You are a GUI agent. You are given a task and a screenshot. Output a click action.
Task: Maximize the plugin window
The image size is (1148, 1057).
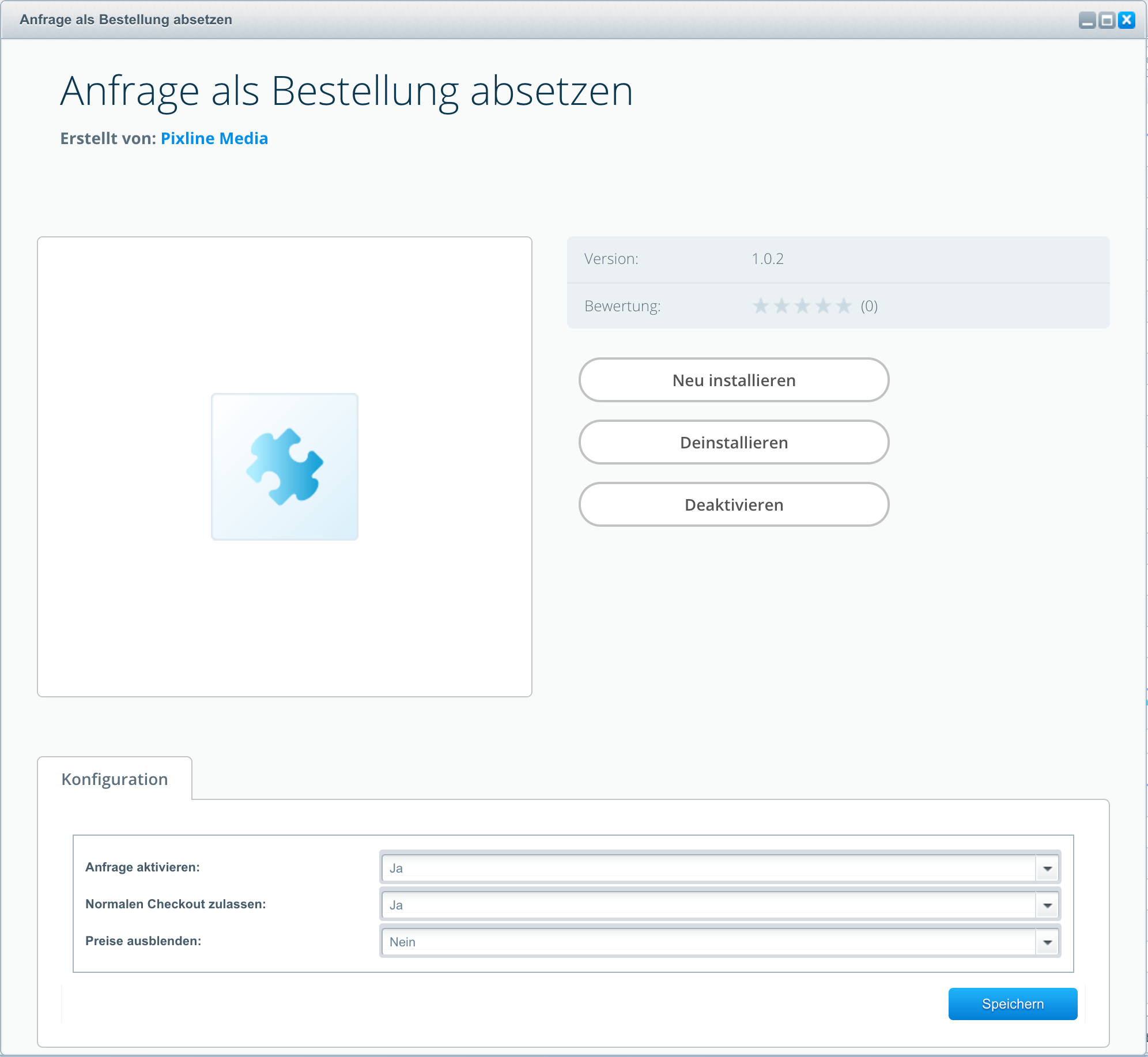(x=1107, y=20)
